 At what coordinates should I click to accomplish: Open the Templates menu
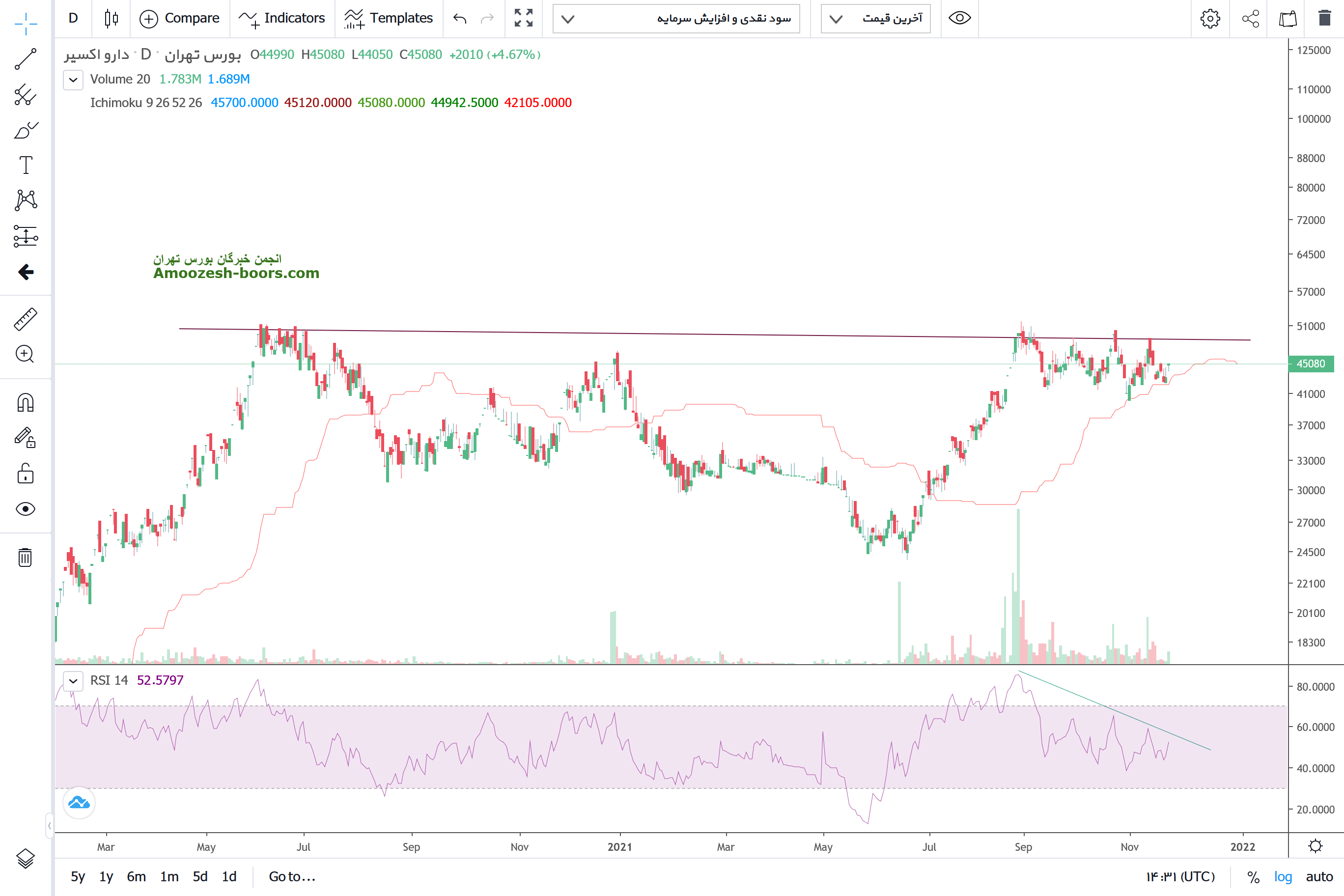coord(389,18)
